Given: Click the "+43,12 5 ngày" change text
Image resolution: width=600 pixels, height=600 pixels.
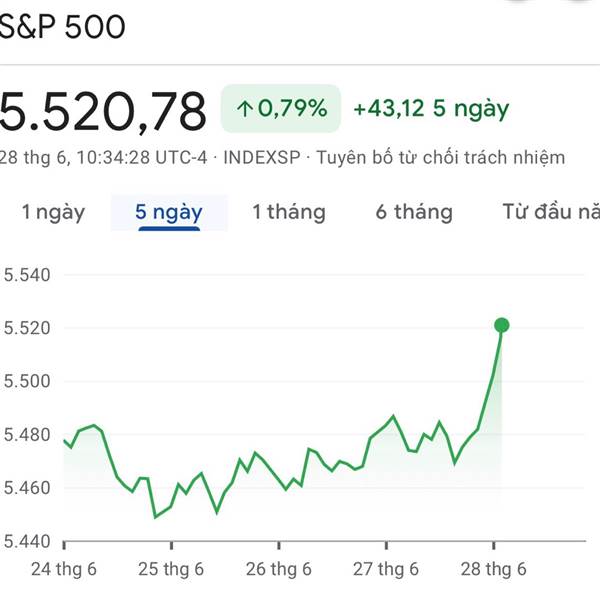Looking at the screenshot, I should (431, 109).
